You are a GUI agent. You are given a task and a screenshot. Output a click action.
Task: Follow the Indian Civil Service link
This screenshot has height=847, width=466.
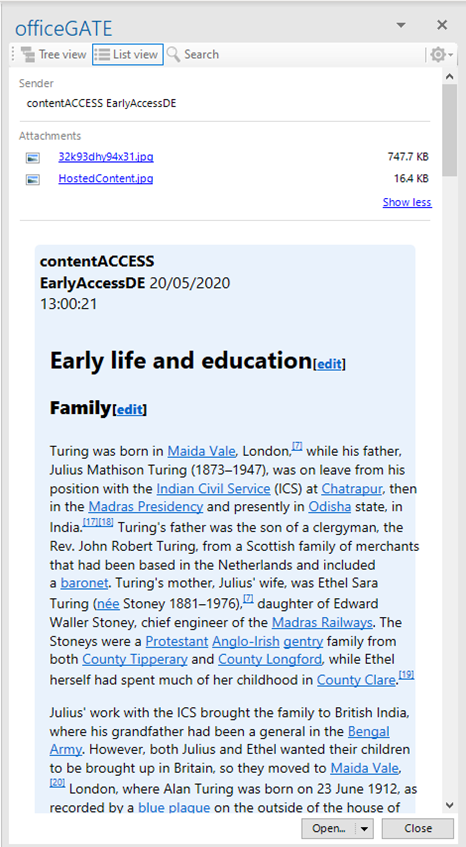pos(213,489)
